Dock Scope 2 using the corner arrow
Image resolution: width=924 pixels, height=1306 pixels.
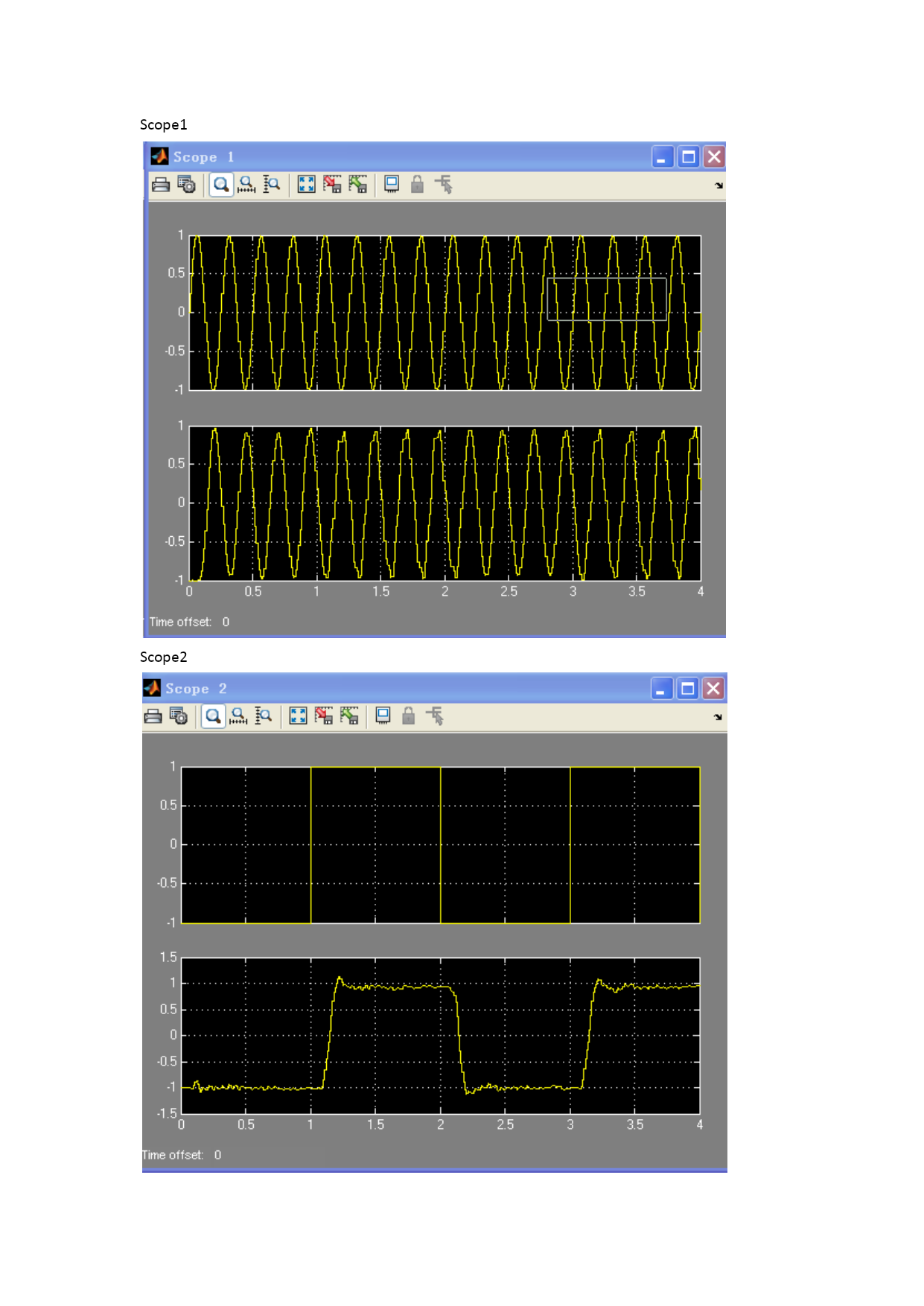tap(718, 717)
